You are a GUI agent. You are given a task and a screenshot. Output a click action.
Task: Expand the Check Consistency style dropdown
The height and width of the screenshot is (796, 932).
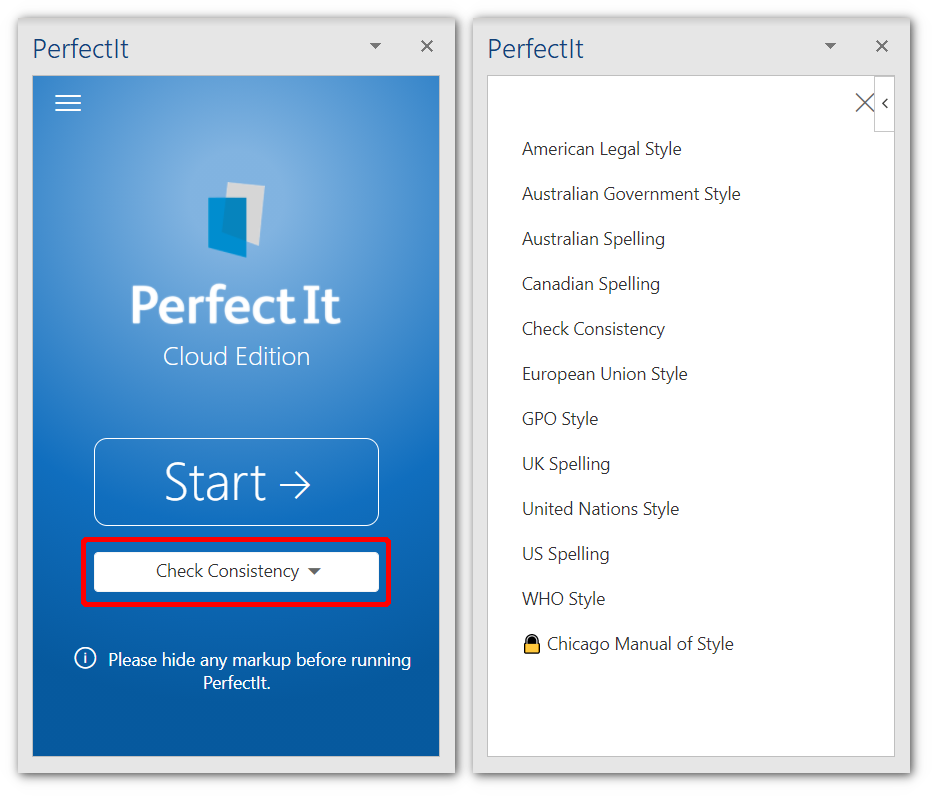pyautogui.click(x=237, y=572)
